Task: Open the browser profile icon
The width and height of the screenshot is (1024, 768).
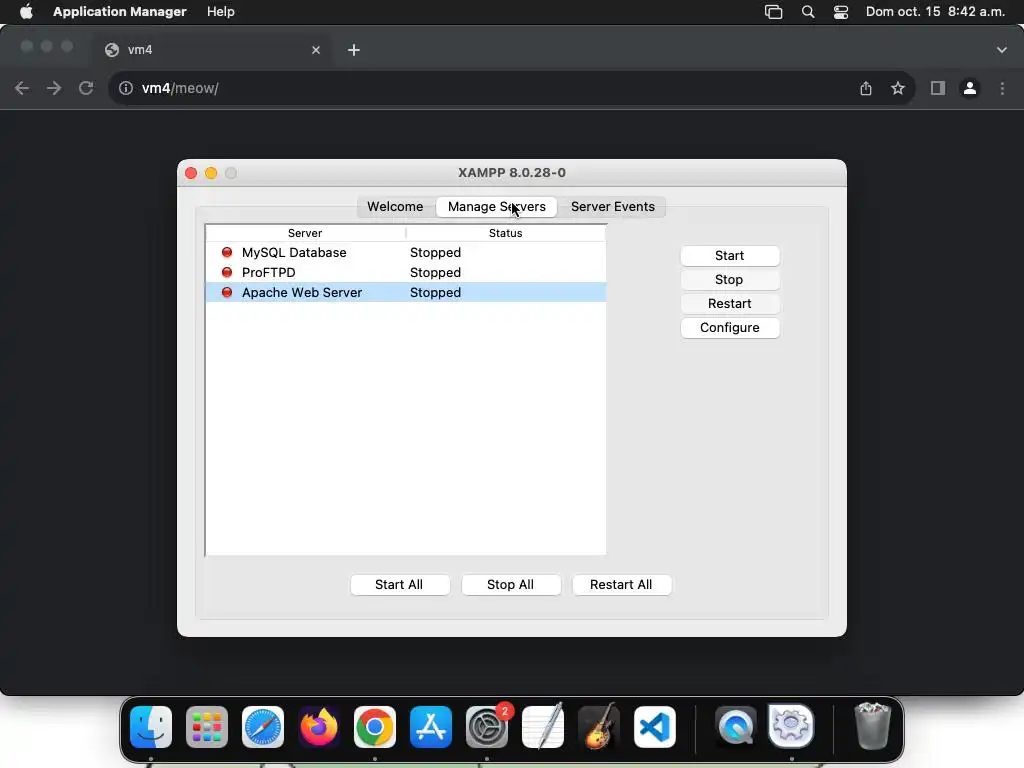Action: (970, 88)
